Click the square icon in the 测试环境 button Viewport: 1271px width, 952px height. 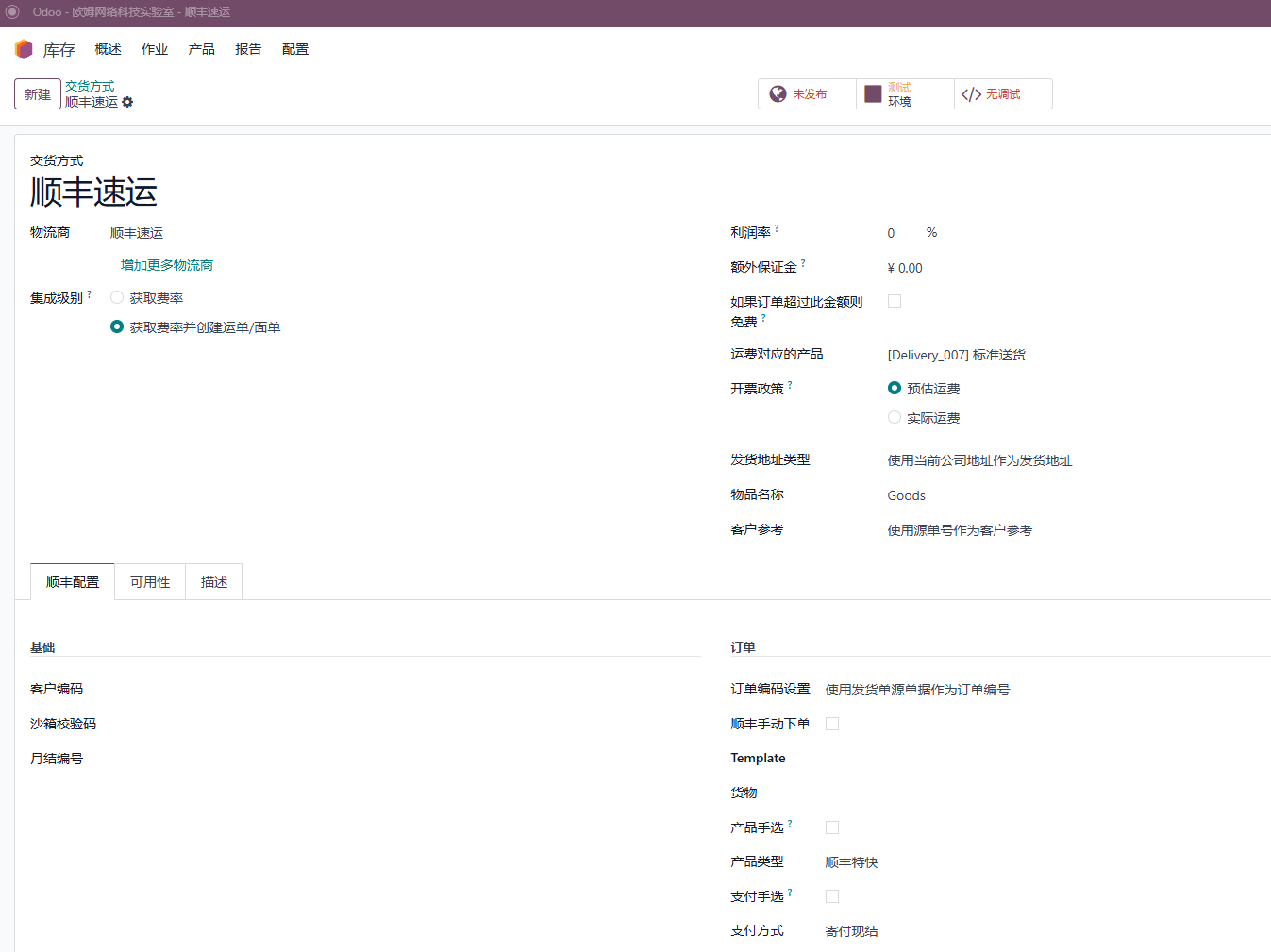(873, 93)
